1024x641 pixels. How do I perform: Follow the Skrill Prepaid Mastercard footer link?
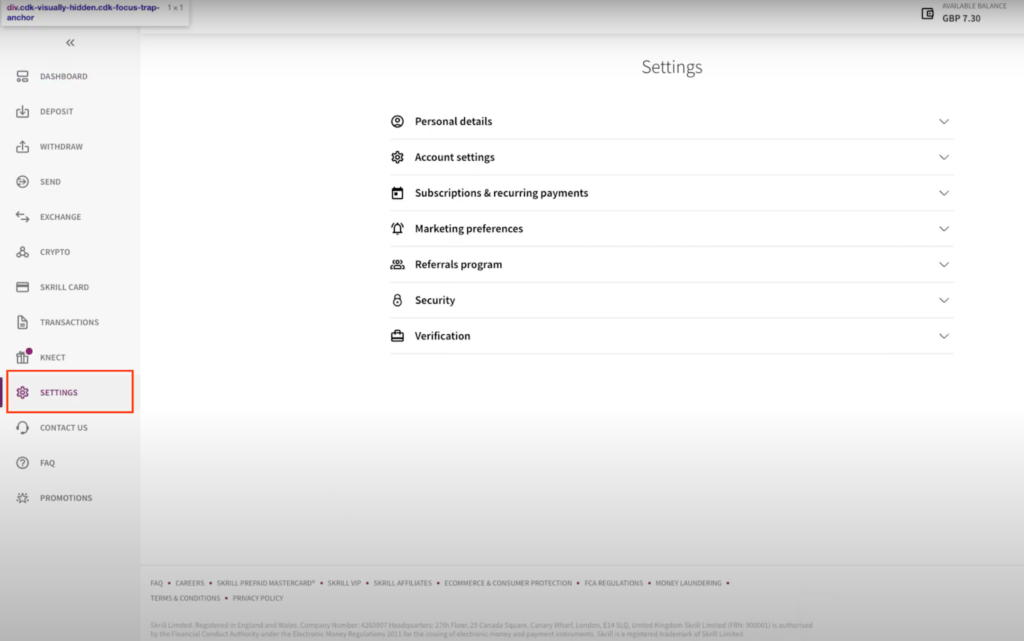click(x=266, y=583)
